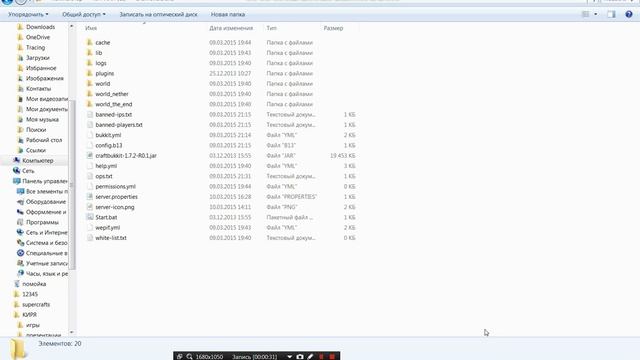The image size is (640, 360).
Task: Select the banned-players.txt file
Action: coord(119,125)
